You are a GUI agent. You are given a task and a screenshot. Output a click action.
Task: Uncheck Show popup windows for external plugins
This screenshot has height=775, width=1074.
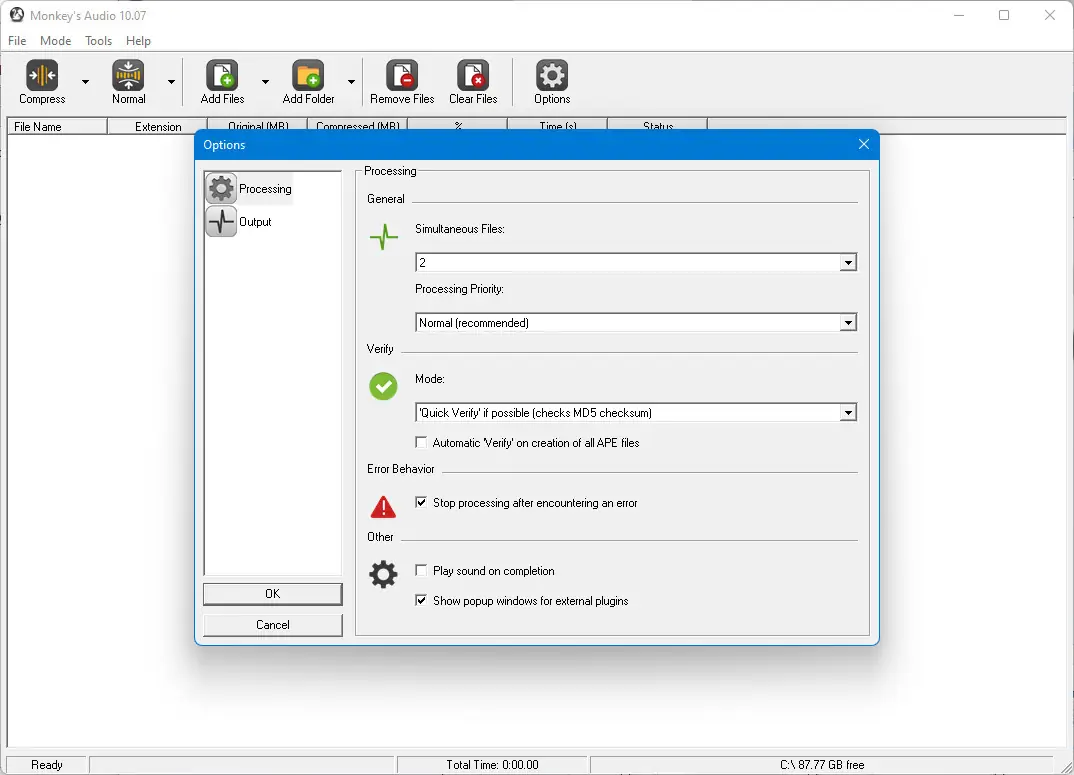click(x=421, y=600)
